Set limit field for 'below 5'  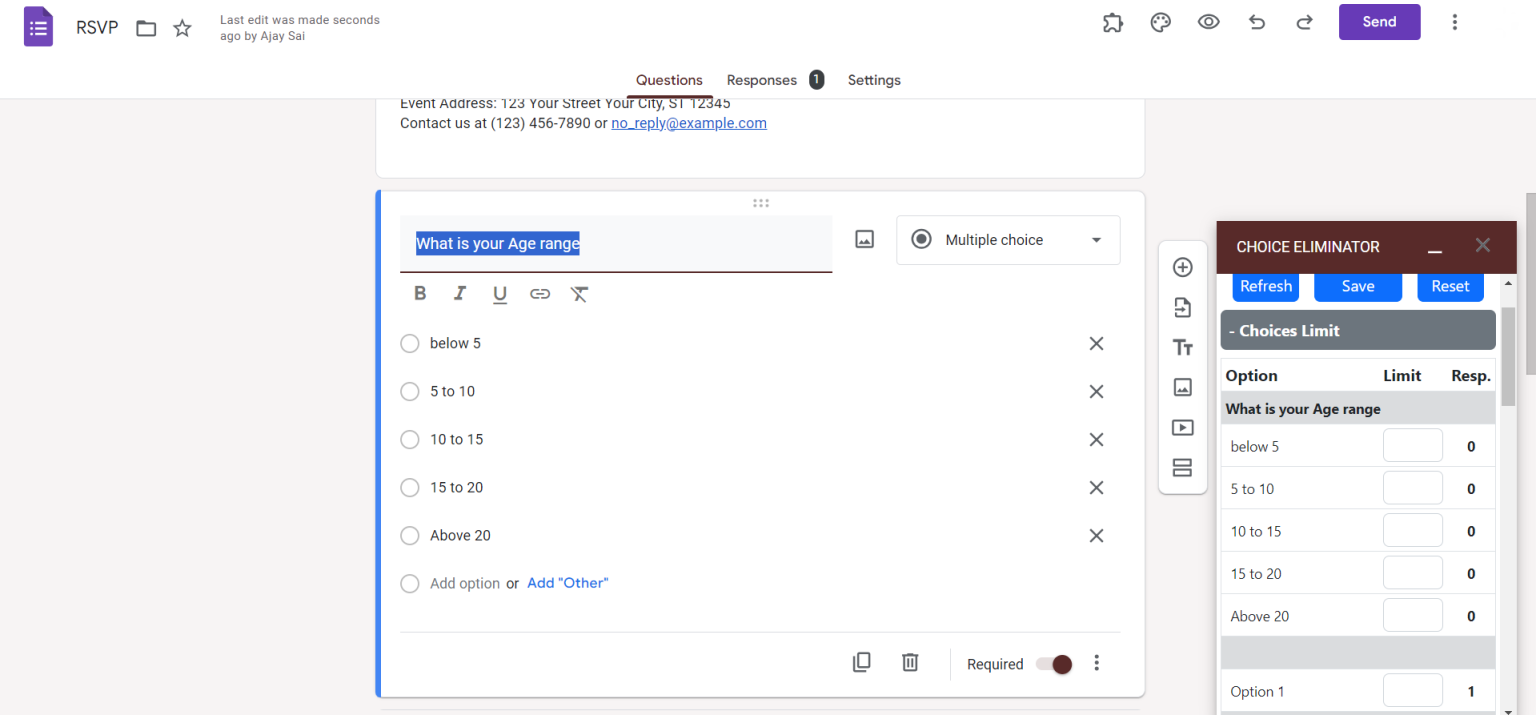(1412, 446)
